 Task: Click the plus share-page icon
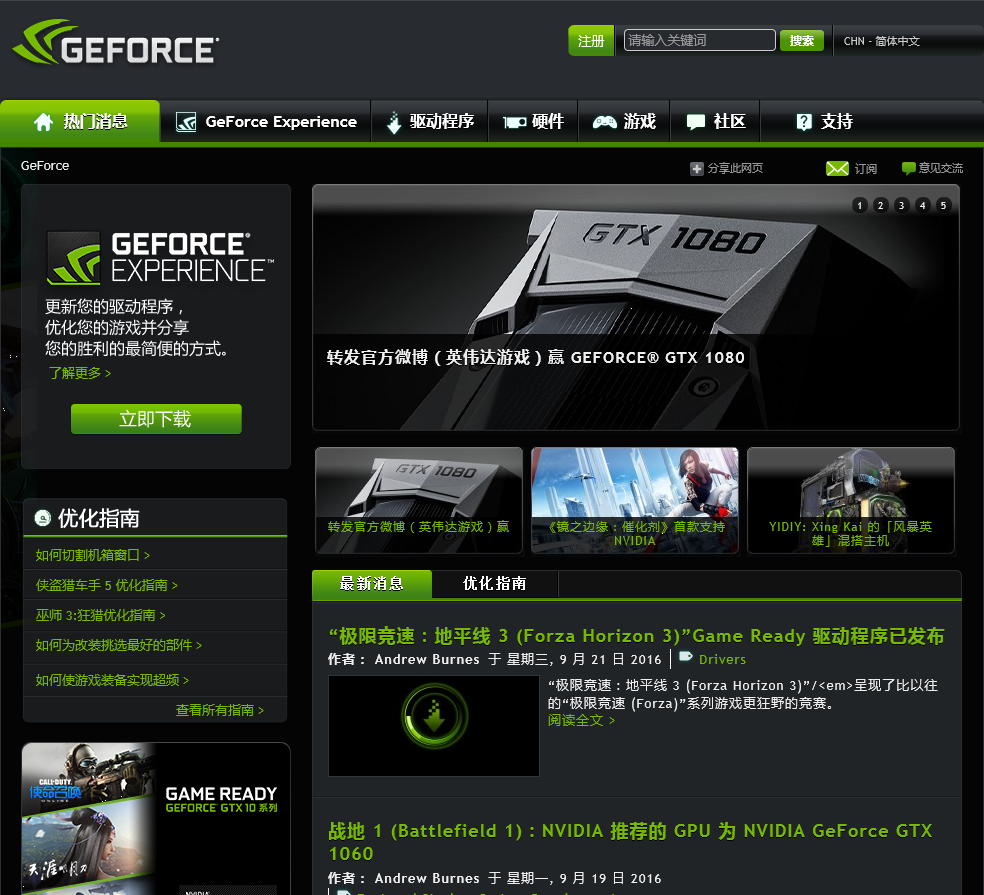(x=697, y=168)
